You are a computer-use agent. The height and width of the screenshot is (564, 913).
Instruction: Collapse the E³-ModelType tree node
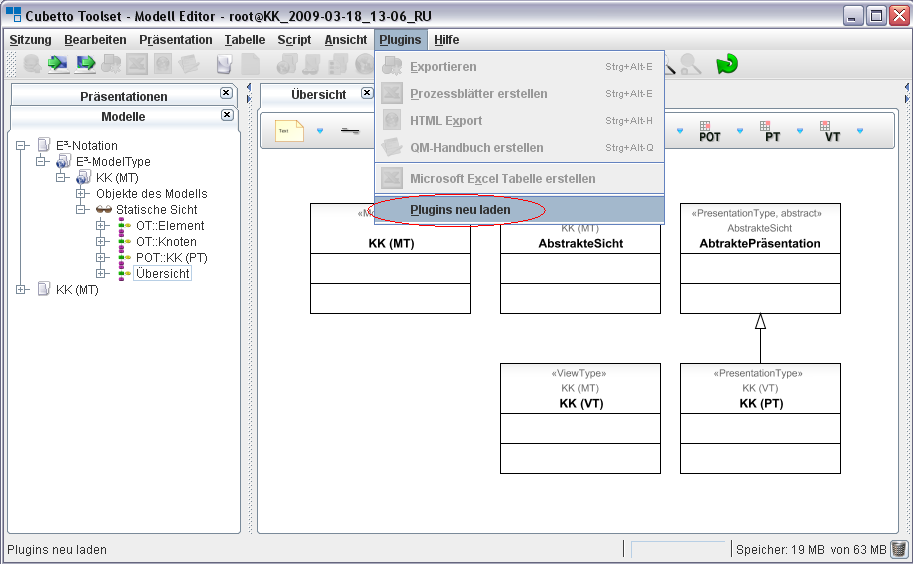[41, 161]
